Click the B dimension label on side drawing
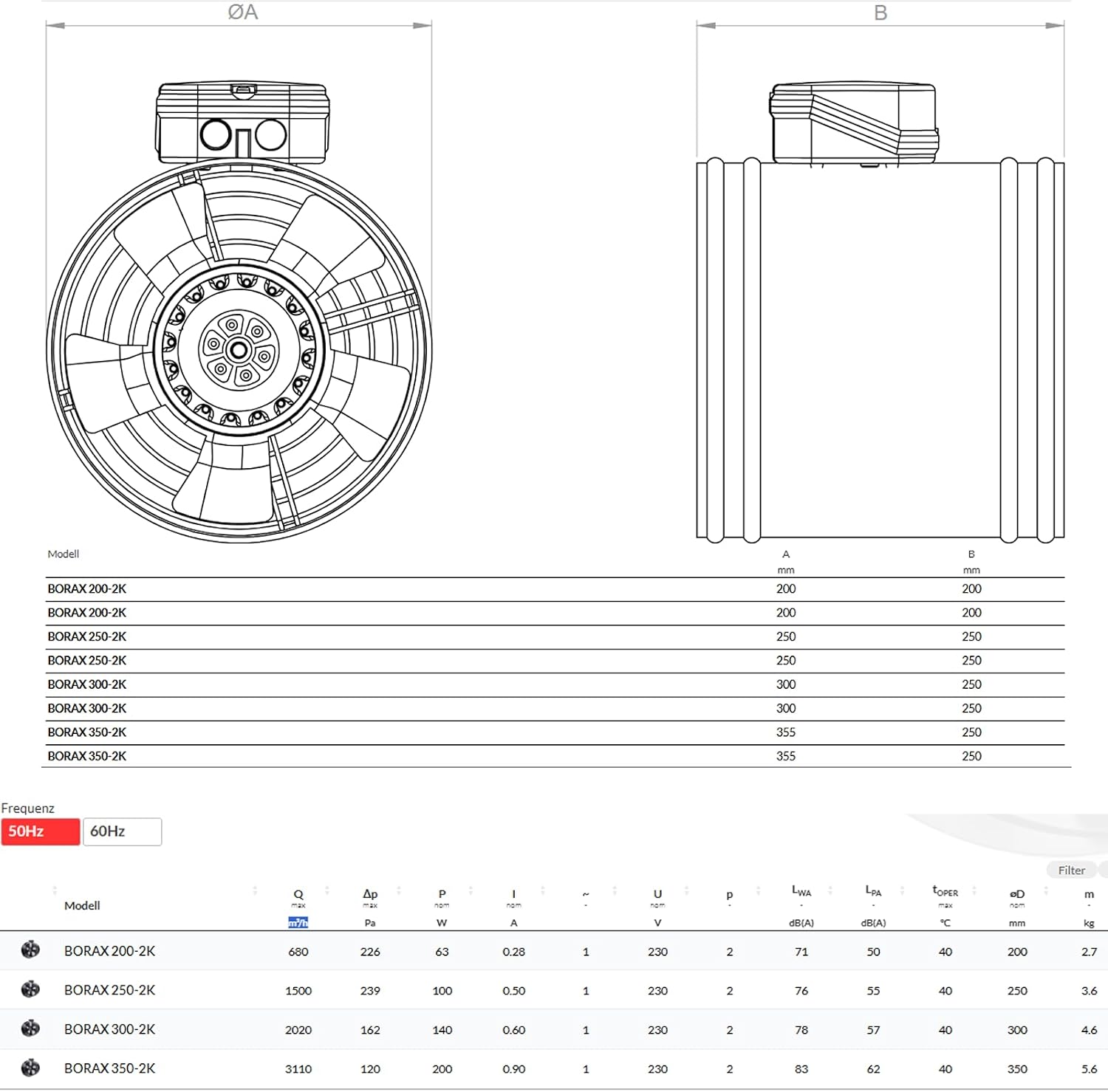Screen dimensions: 1108x1092 point(880,13)
